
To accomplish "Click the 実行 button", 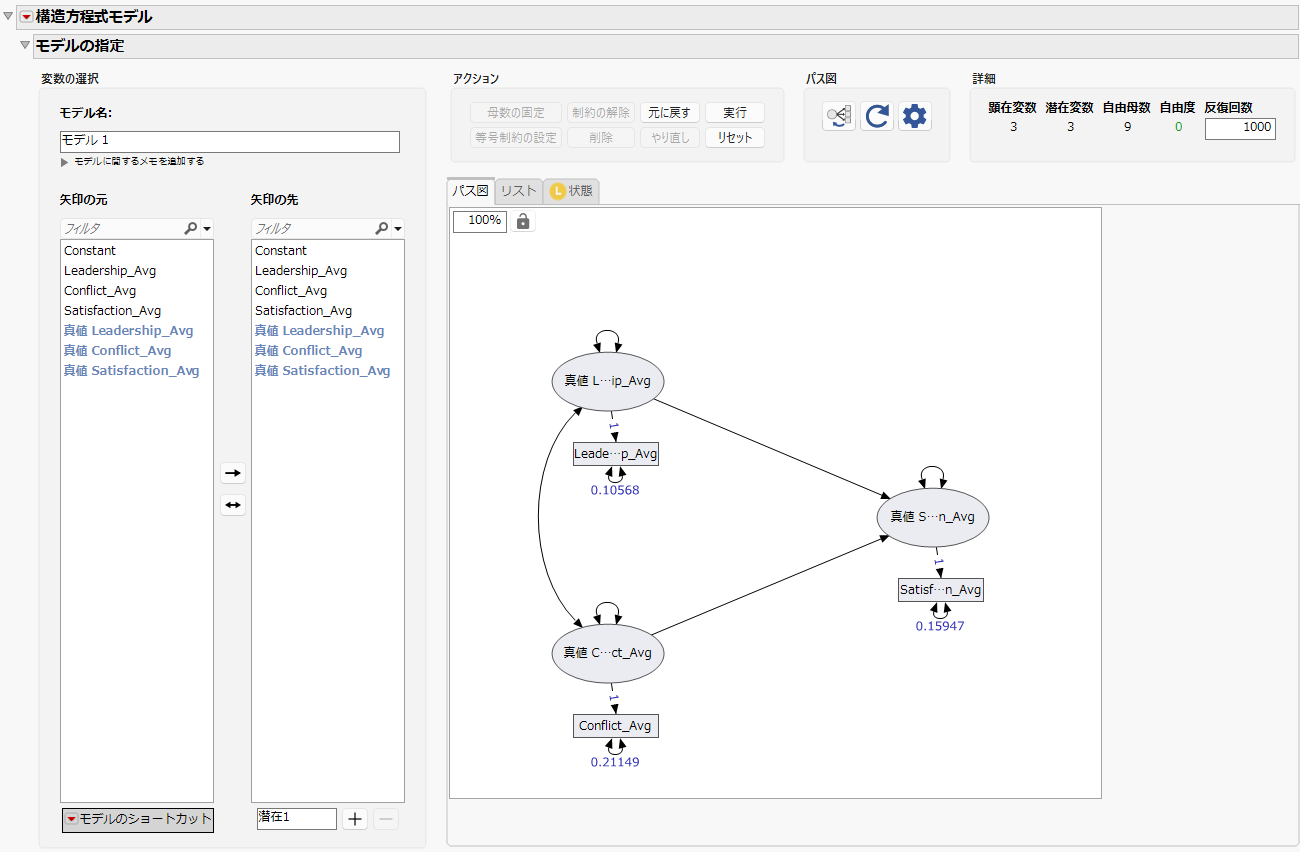I will pyautogui.click(x=735, y=113).
